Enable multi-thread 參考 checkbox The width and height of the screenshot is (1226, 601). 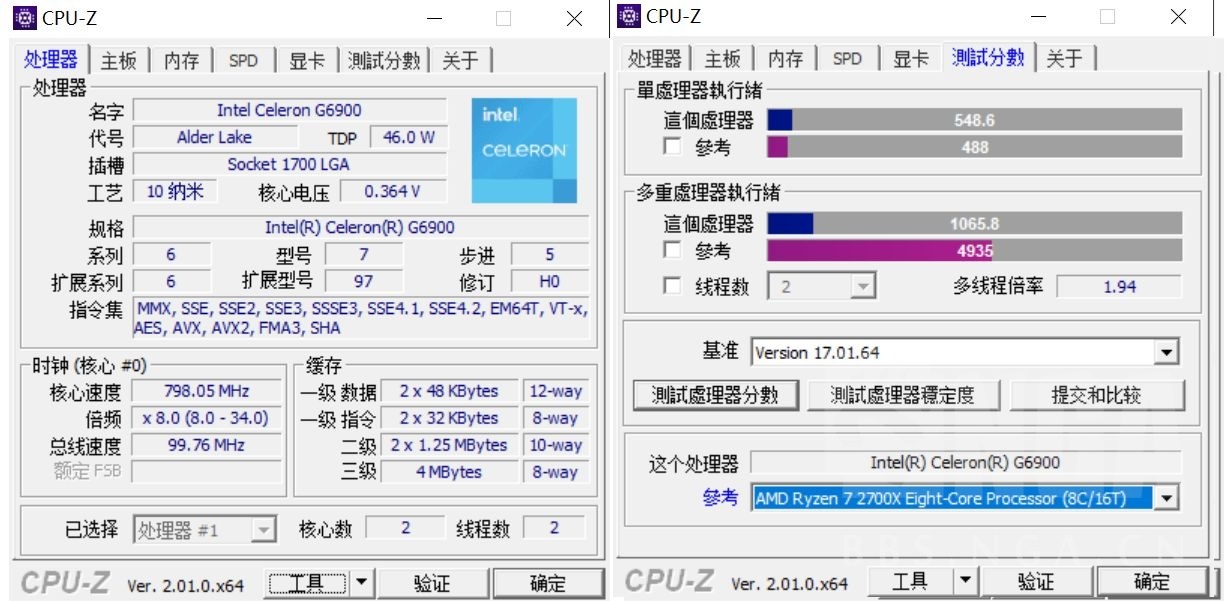pos(673,250)
